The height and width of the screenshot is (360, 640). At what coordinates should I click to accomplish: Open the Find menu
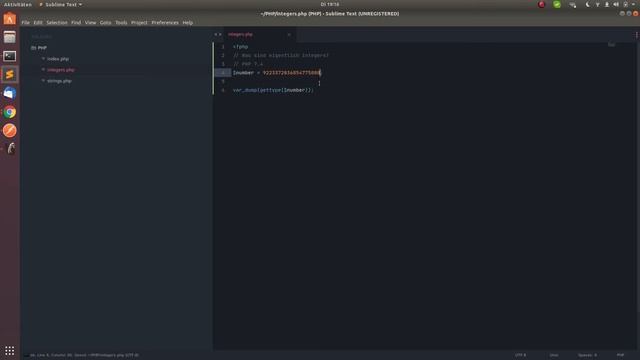[76, 22]
